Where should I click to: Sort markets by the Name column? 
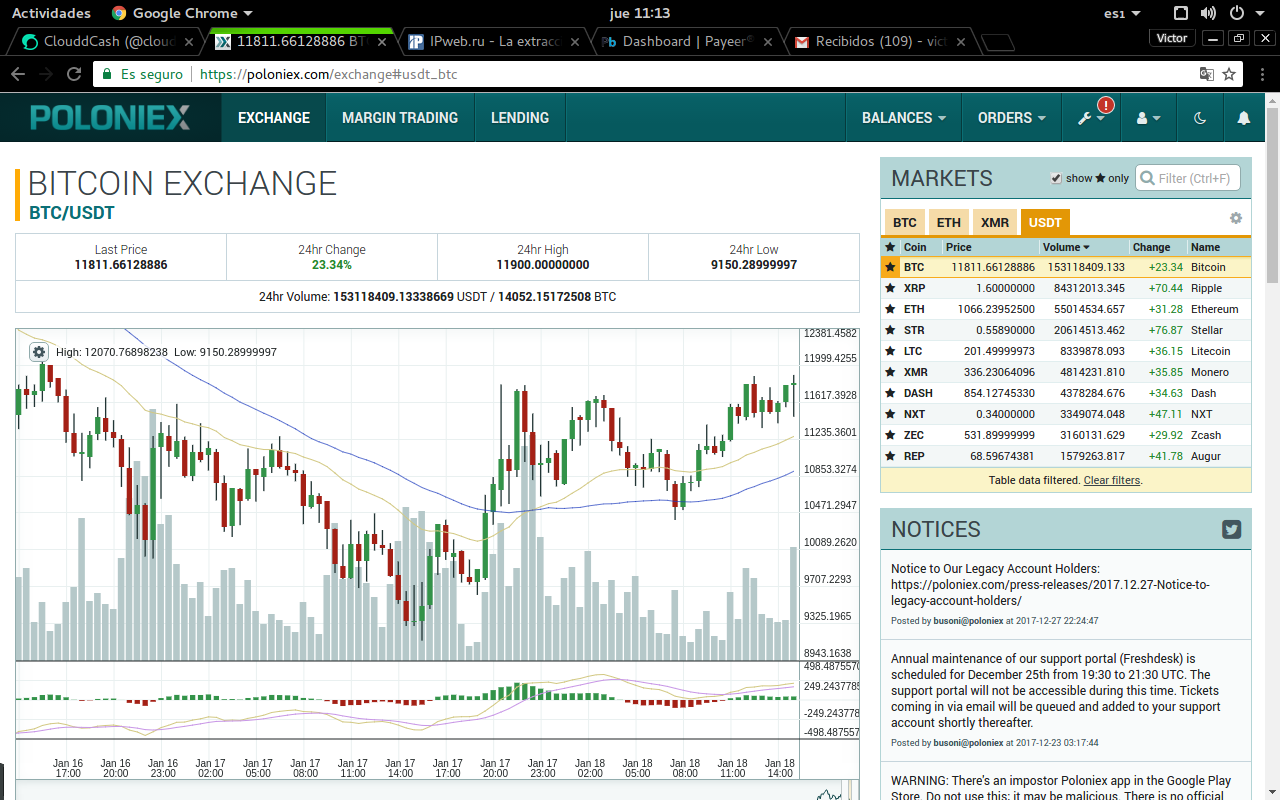tap(1205, 247)
